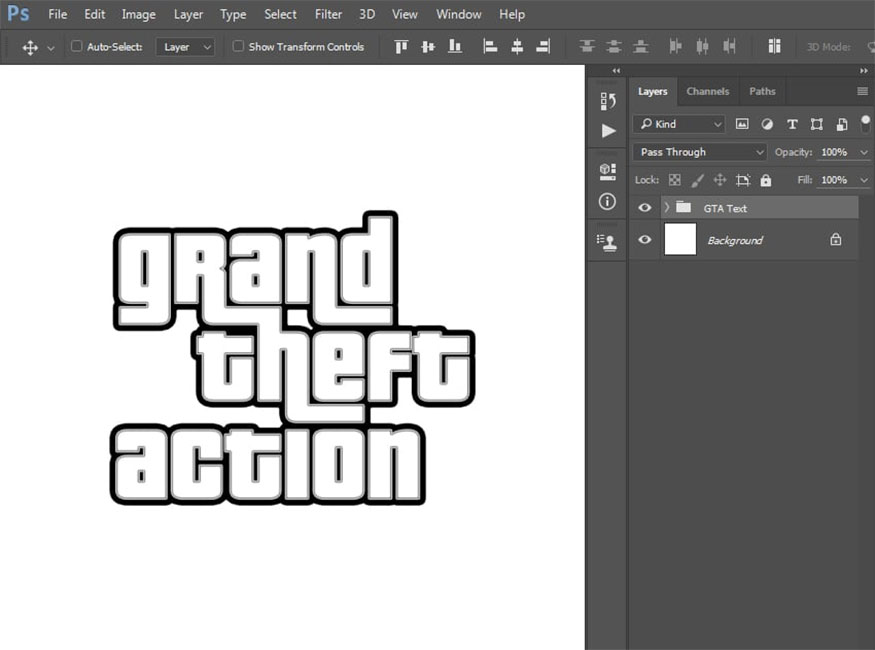Click the lock transparent pixels icon
The image size is (875, 650).
click(x=675, y=180)
